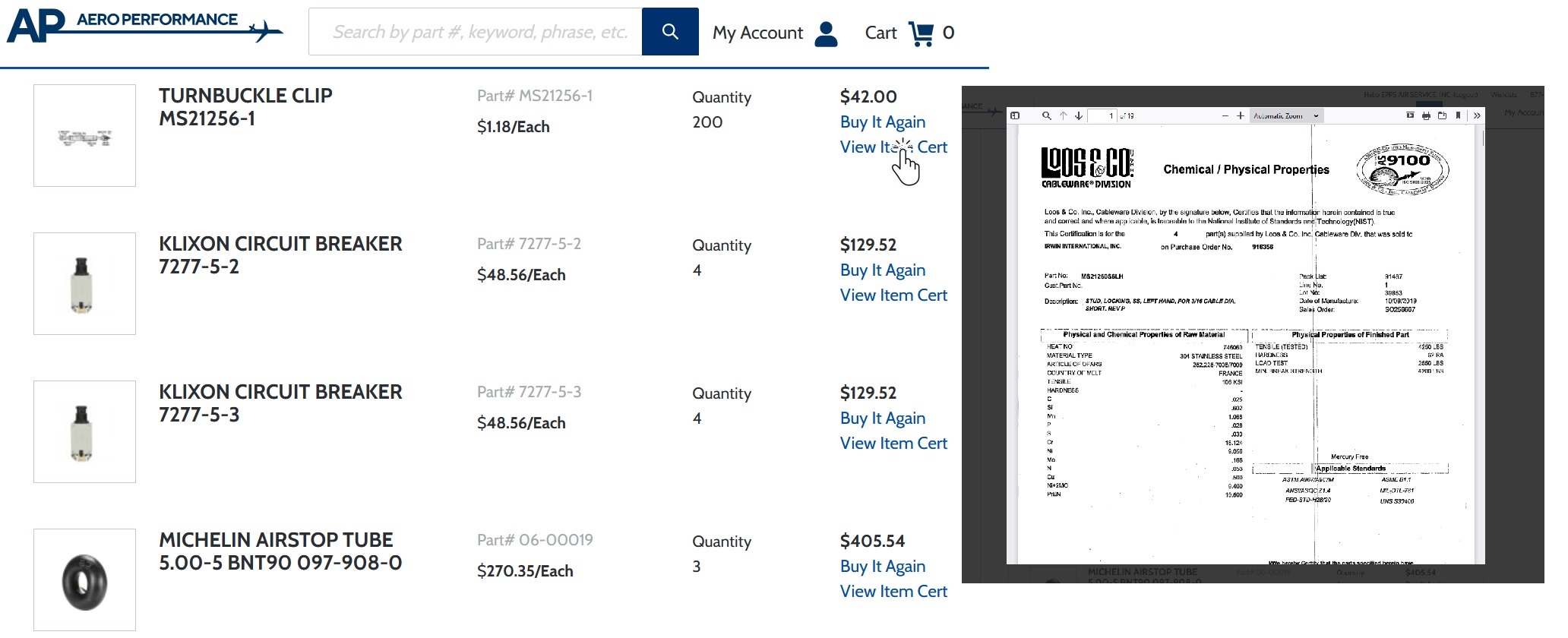Screen dimensions: 1568x638
Task: Click MICHELIN AIRSTOP TUBE title
Action: tap(280, 551)
